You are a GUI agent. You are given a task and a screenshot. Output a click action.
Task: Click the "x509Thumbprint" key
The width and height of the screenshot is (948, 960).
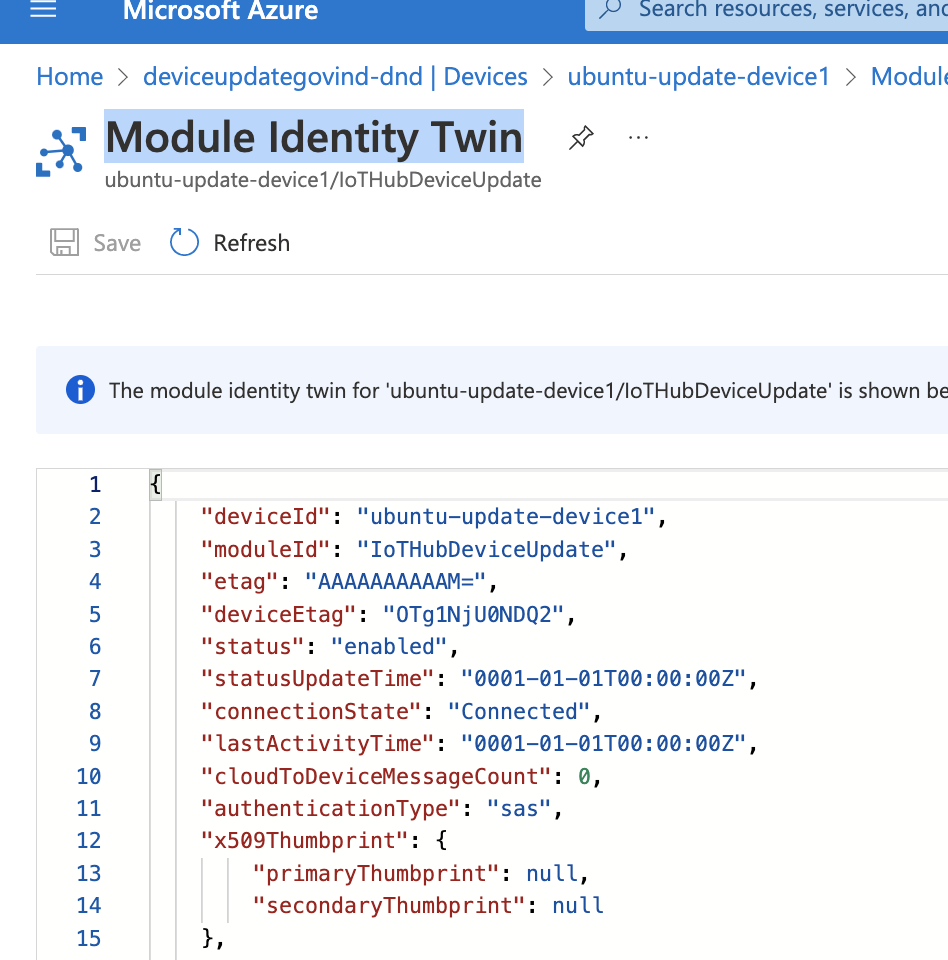[x=305, y=841]
